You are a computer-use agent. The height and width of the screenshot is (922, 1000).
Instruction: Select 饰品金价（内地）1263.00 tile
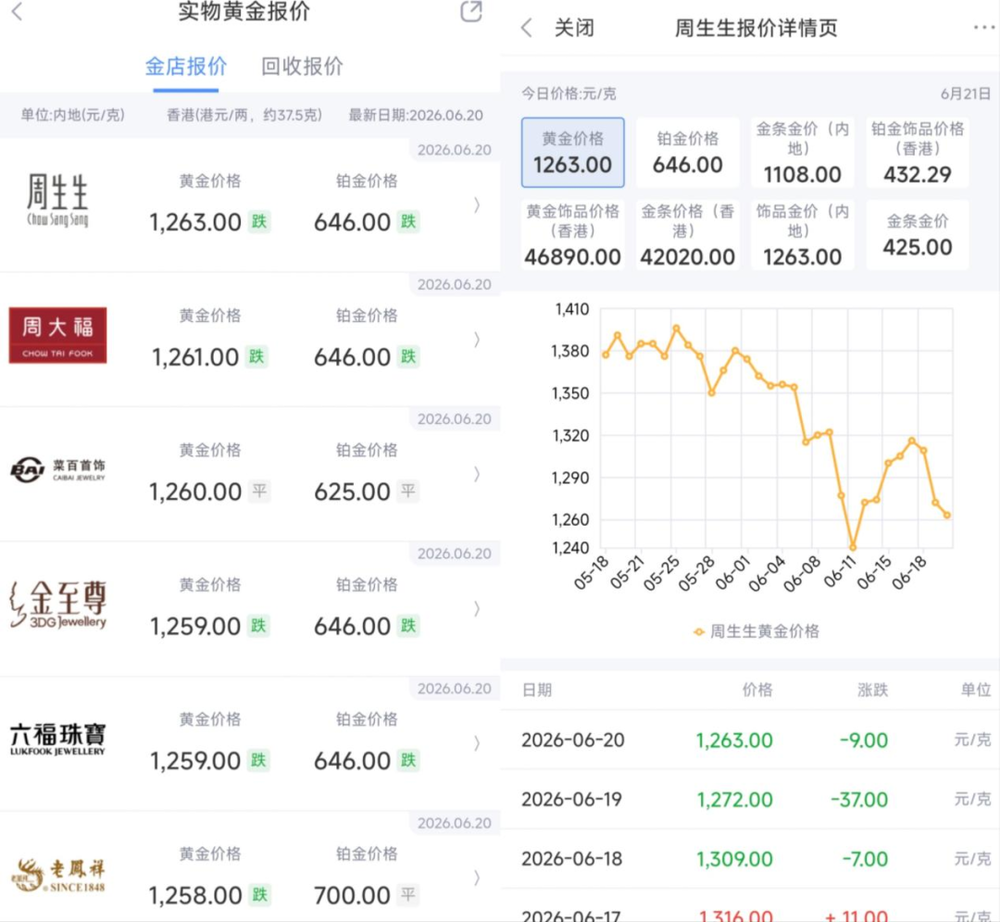pyautogui.click(x=802, y=235)
